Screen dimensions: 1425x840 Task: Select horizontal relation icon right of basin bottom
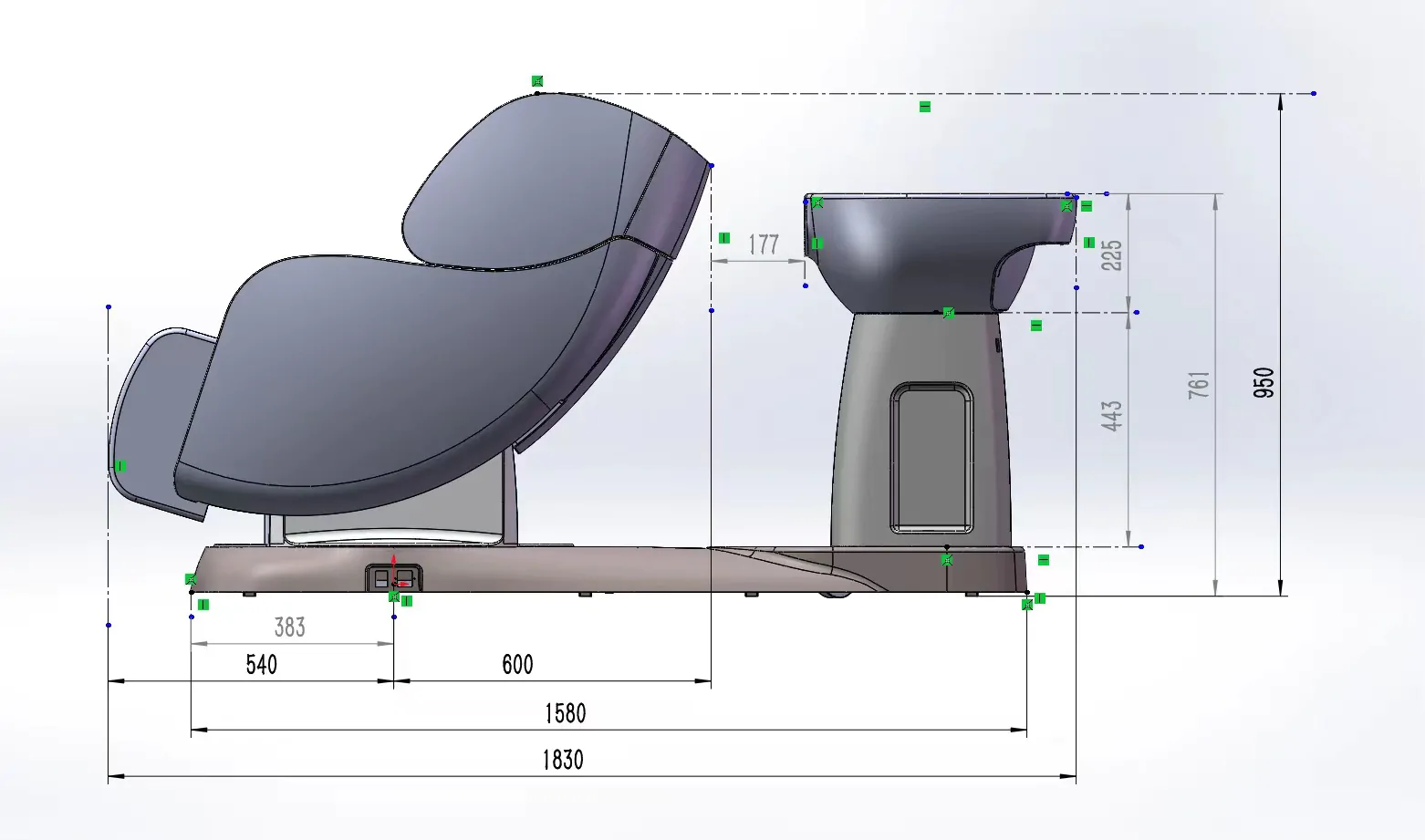tap(1036, 326)
